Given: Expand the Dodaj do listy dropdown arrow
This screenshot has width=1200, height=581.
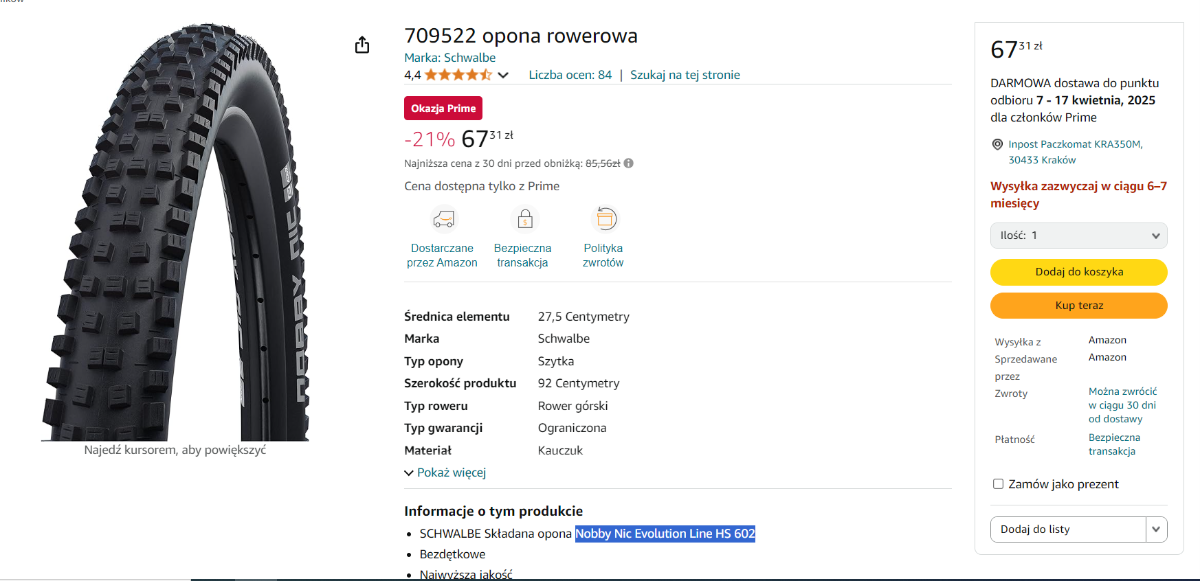Looking at the screenshot, I should (1157, 529).
